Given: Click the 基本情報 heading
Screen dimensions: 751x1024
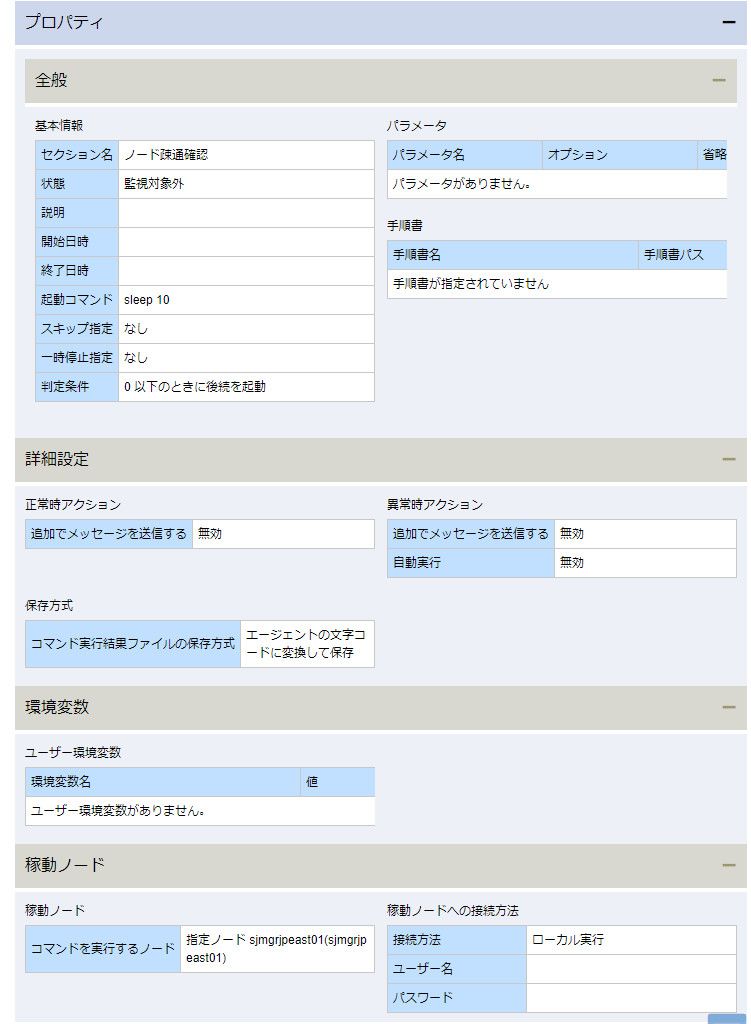Looking at the screenshot, I should pos(59,125).
